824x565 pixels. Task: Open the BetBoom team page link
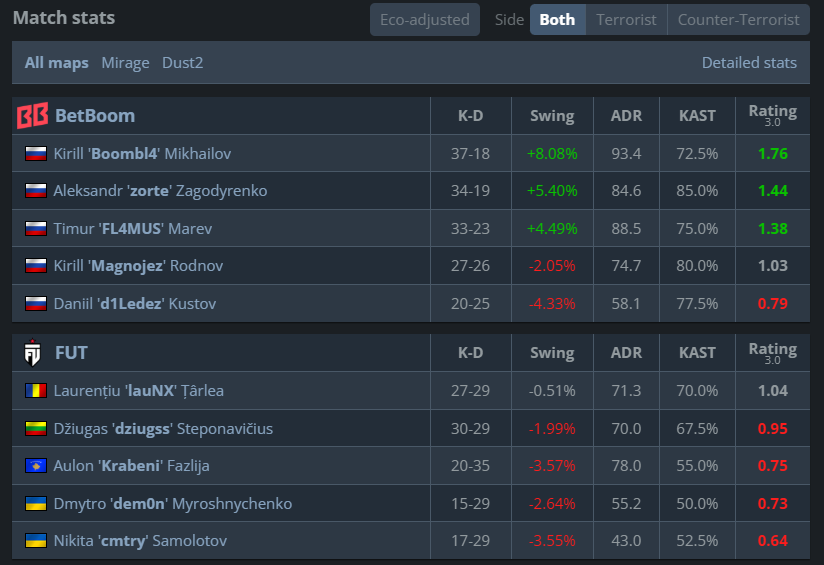pos(95,116)
